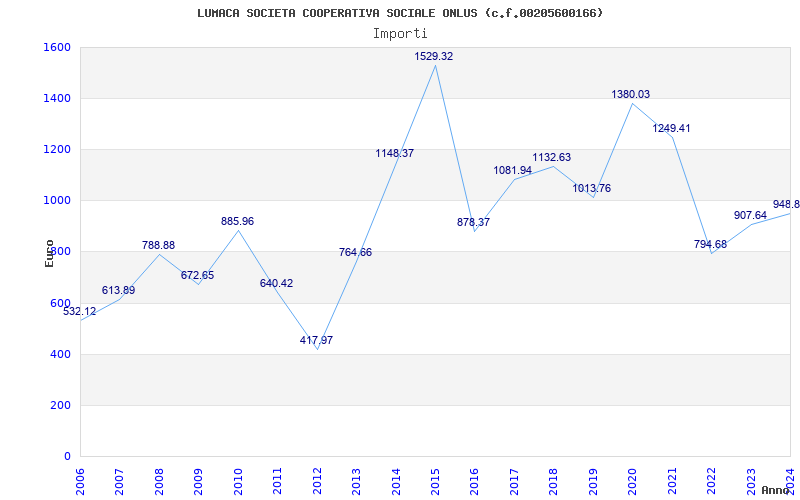The width and height of the screenshot is (800, 500).
Task: Click the 2020 x-axis year label
Action: [632, 481]
